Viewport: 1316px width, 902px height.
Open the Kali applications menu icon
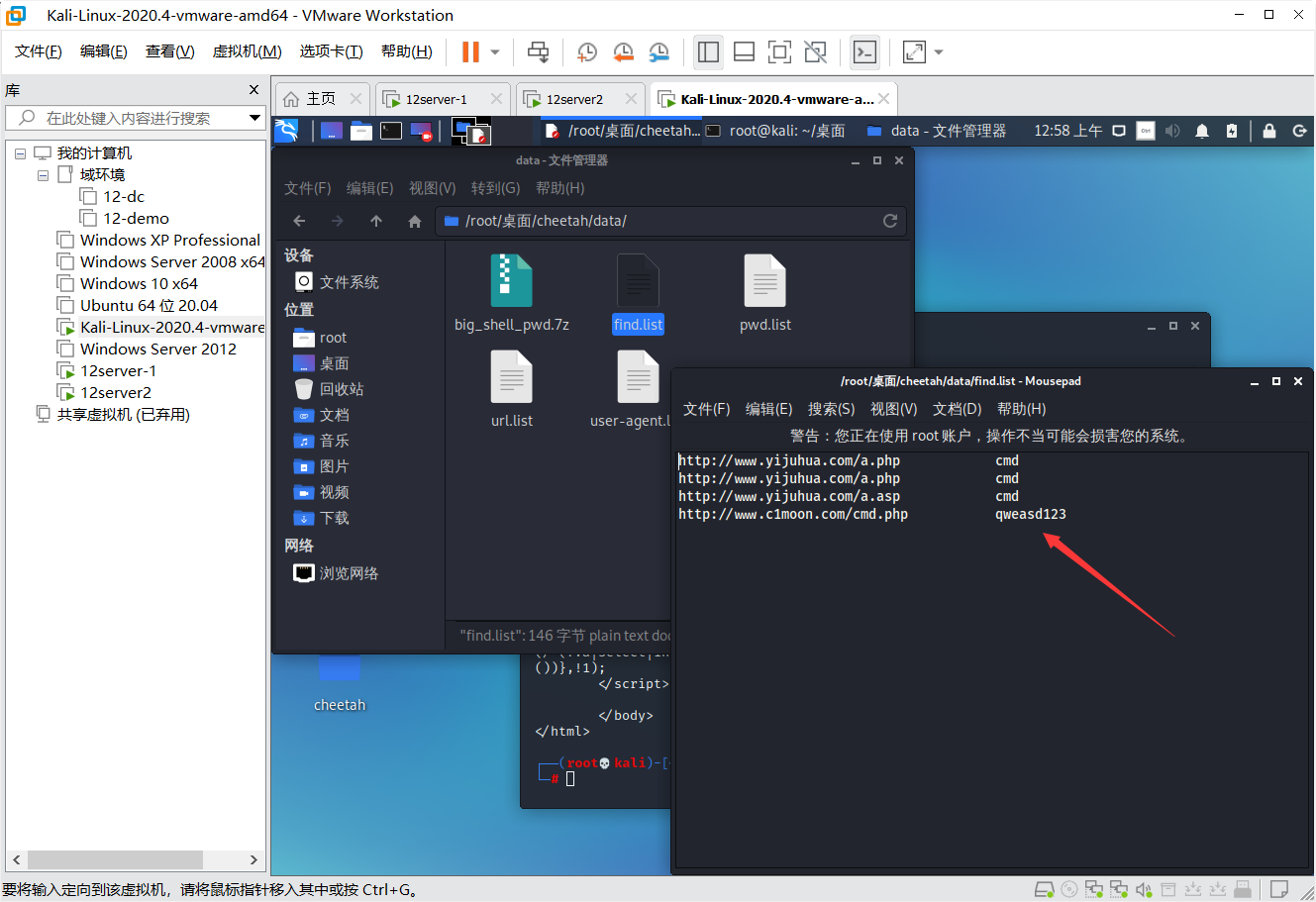tap(286, 131)
